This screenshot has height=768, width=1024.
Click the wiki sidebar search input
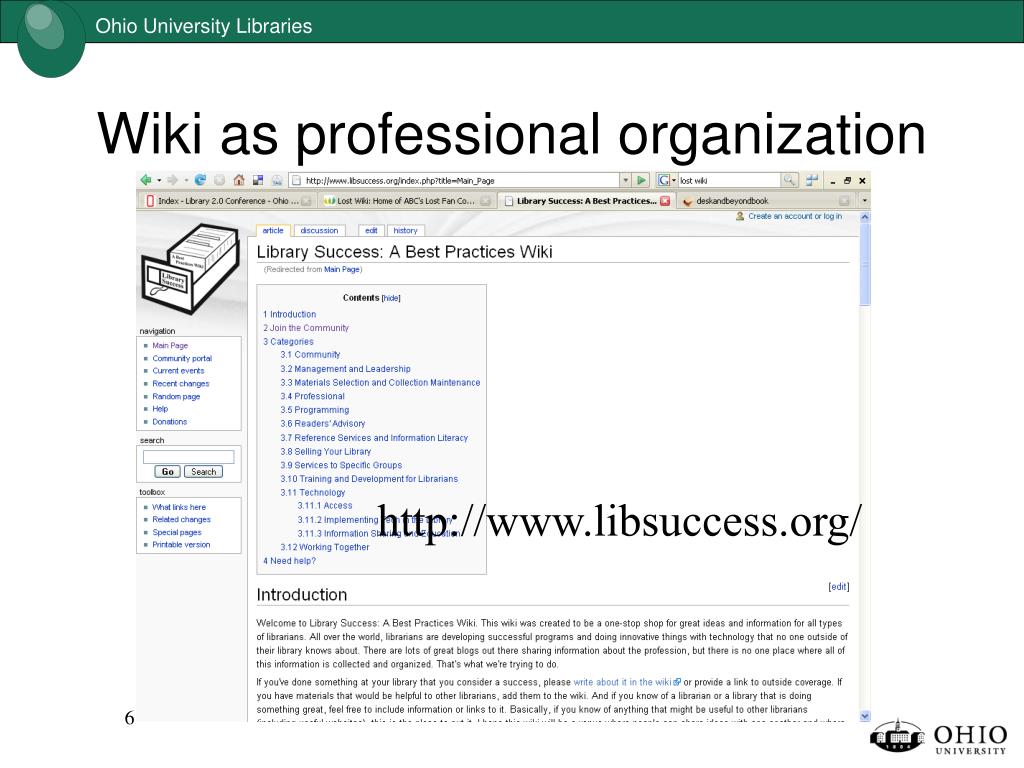pyautogui.click(x=189, y=456)
